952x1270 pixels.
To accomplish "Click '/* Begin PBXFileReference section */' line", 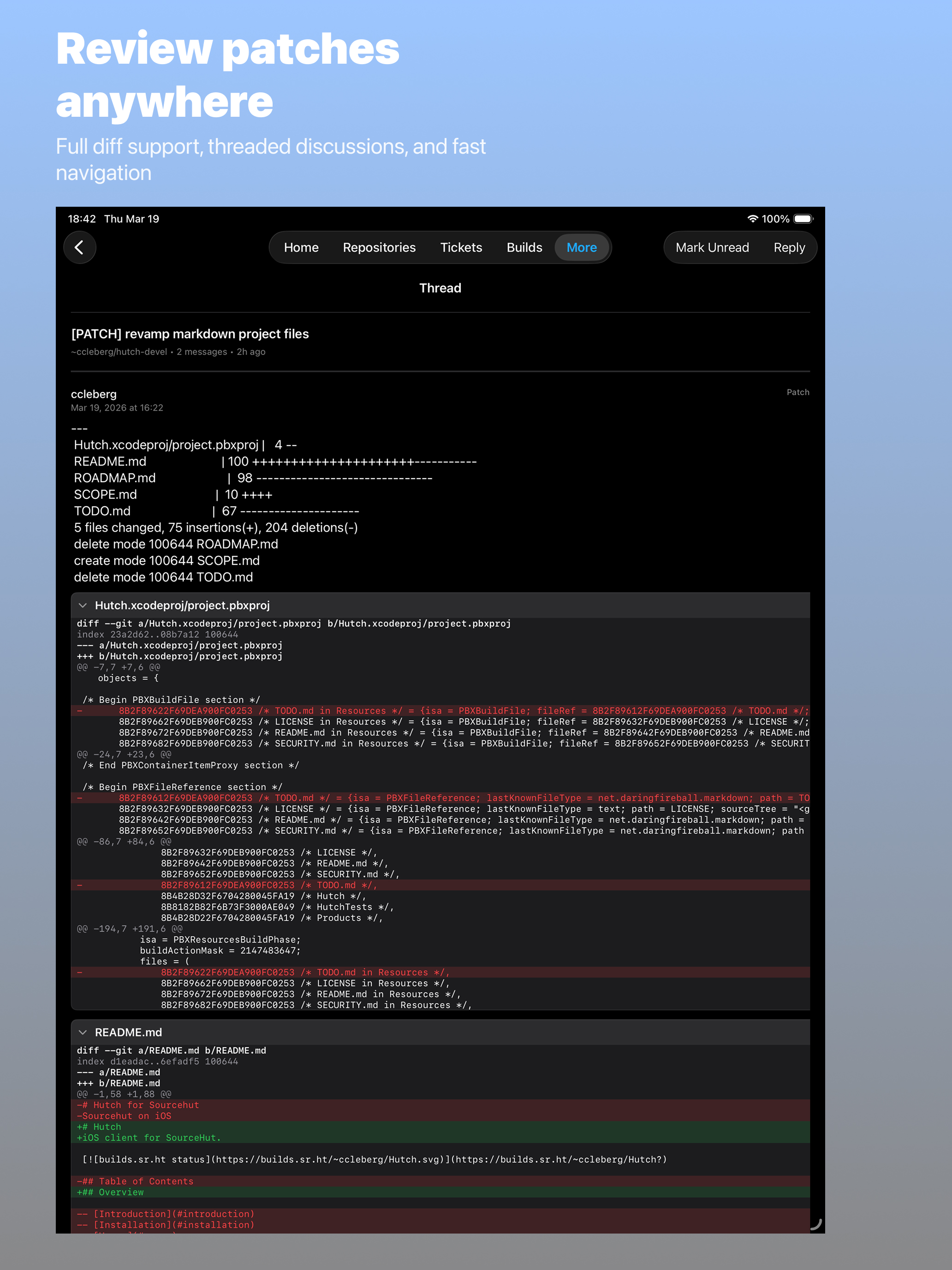I will point(182,787).
